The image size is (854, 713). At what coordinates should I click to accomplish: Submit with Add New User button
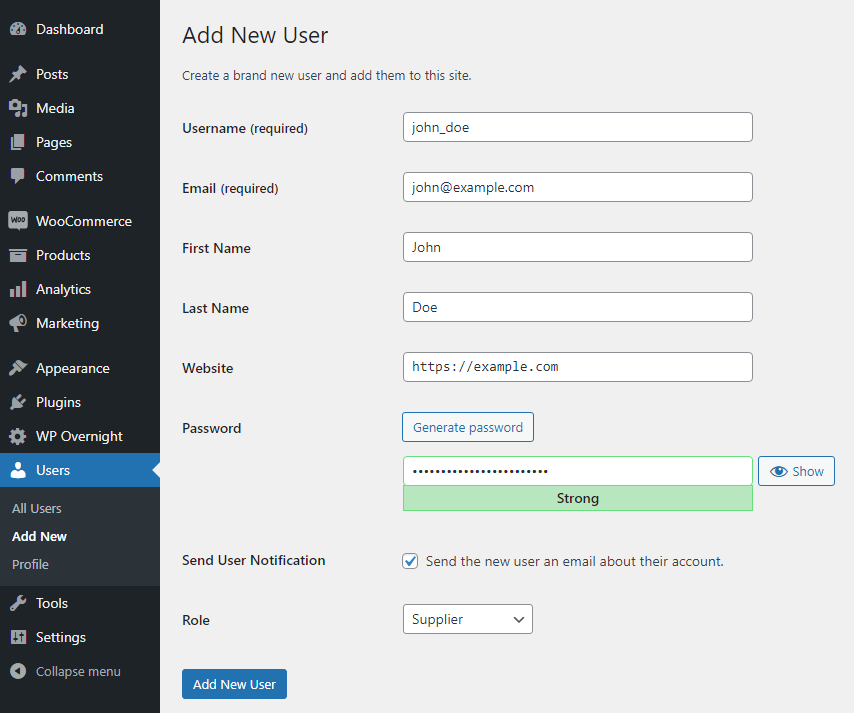234,684
